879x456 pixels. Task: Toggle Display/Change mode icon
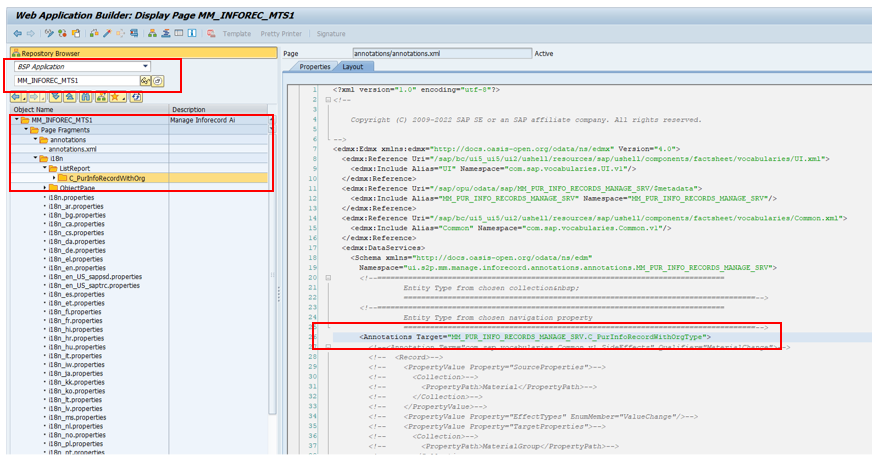(49, 34)
